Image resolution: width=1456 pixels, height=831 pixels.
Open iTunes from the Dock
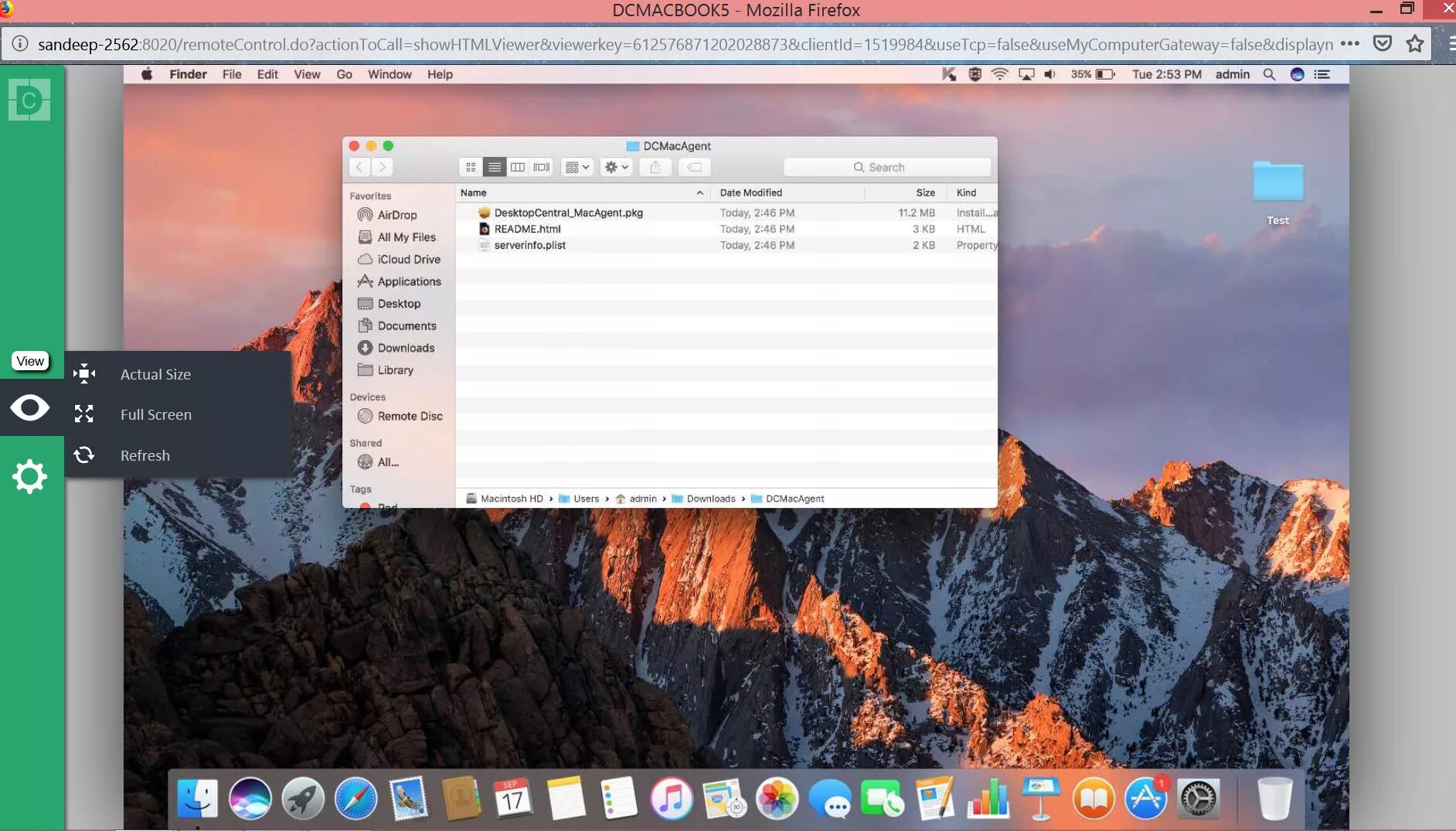[x=671, y=799]
